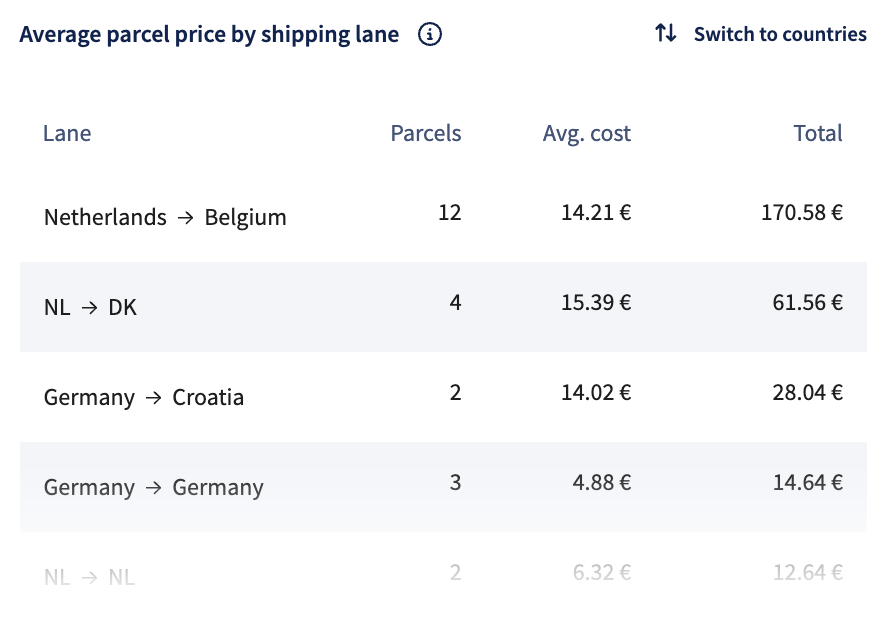Click the Average parcel price title
This screenshot has height=620, width=892.
[x=209, y=34]
